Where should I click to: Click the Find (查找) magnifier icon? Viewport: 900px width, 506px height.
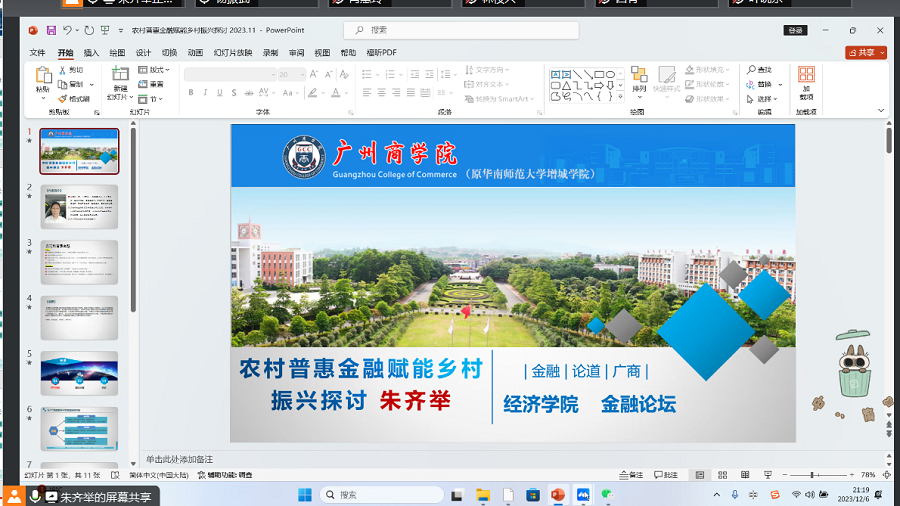(752, 70)
